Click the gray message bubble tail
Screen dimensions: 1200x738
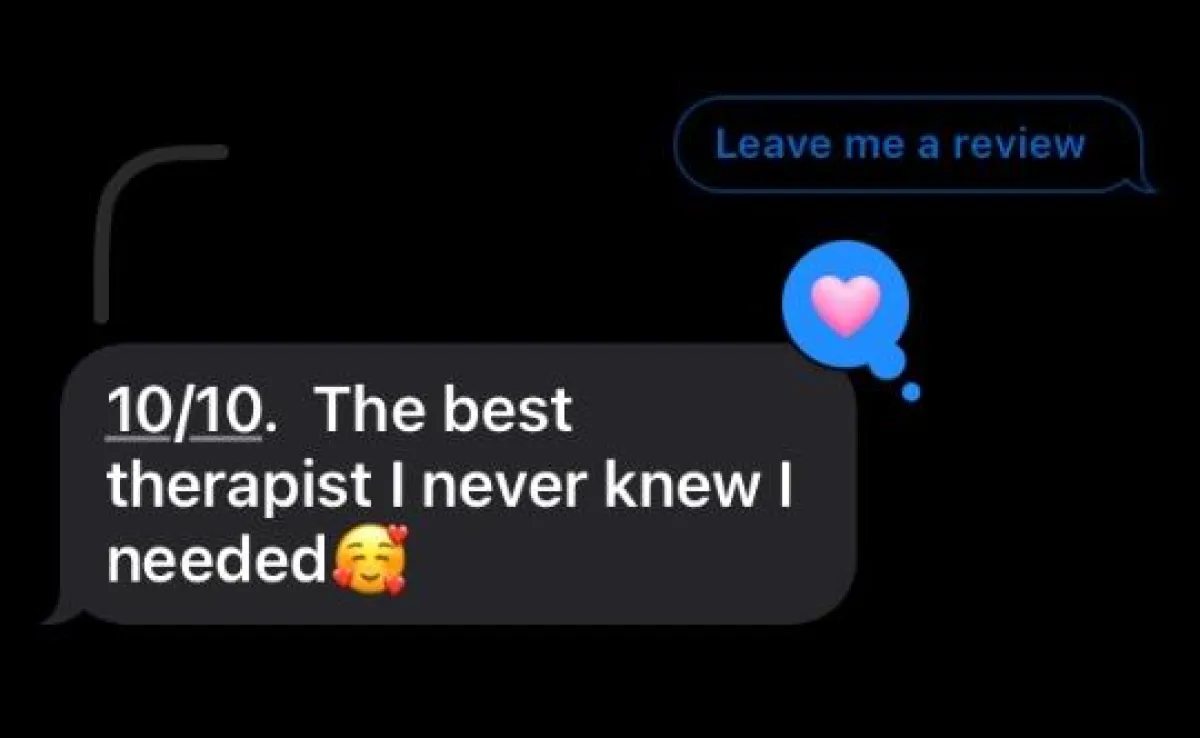pos(56,612)
